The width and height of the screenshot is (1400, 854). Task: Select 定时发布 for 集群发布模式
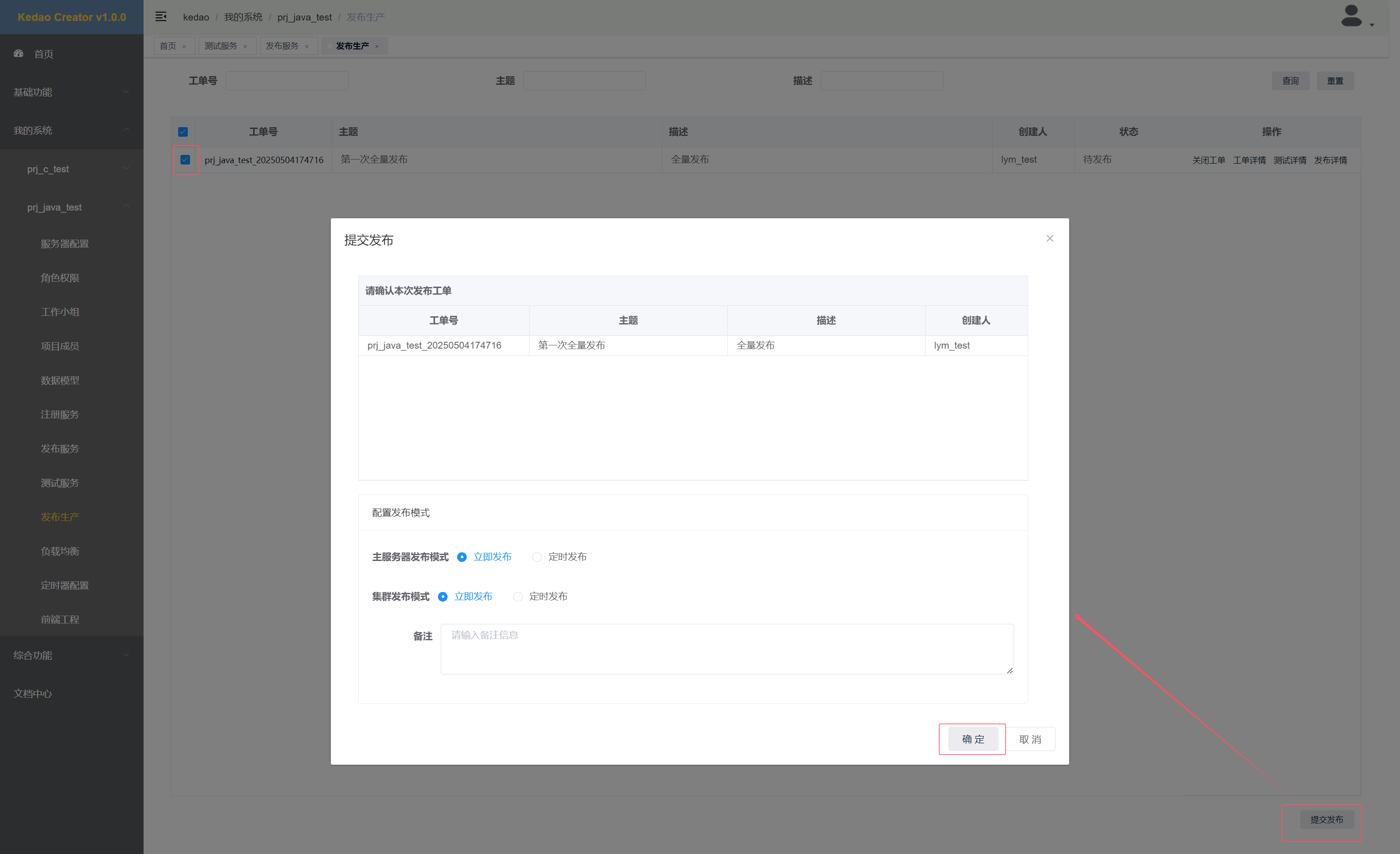click(518, 597)
